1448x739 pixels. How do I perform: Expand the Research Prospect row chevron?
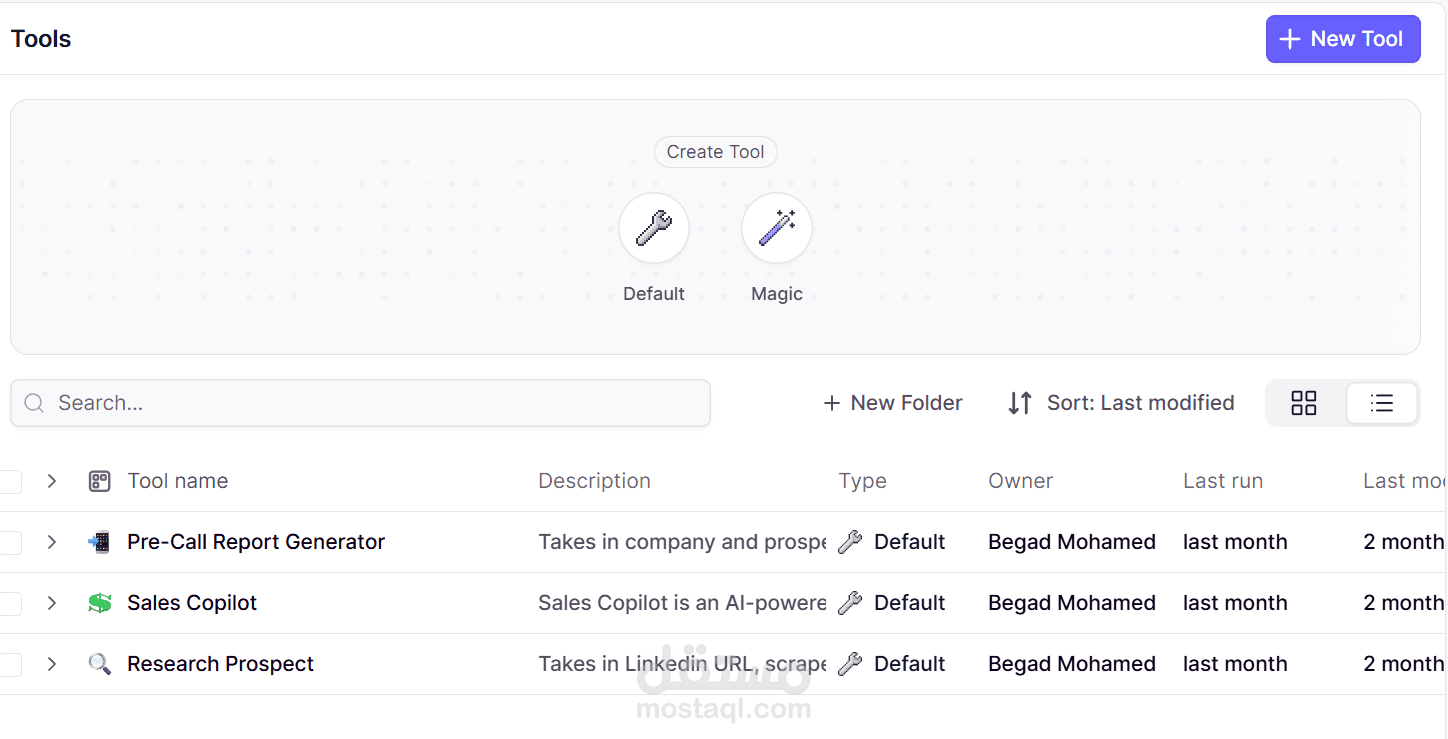52,664
